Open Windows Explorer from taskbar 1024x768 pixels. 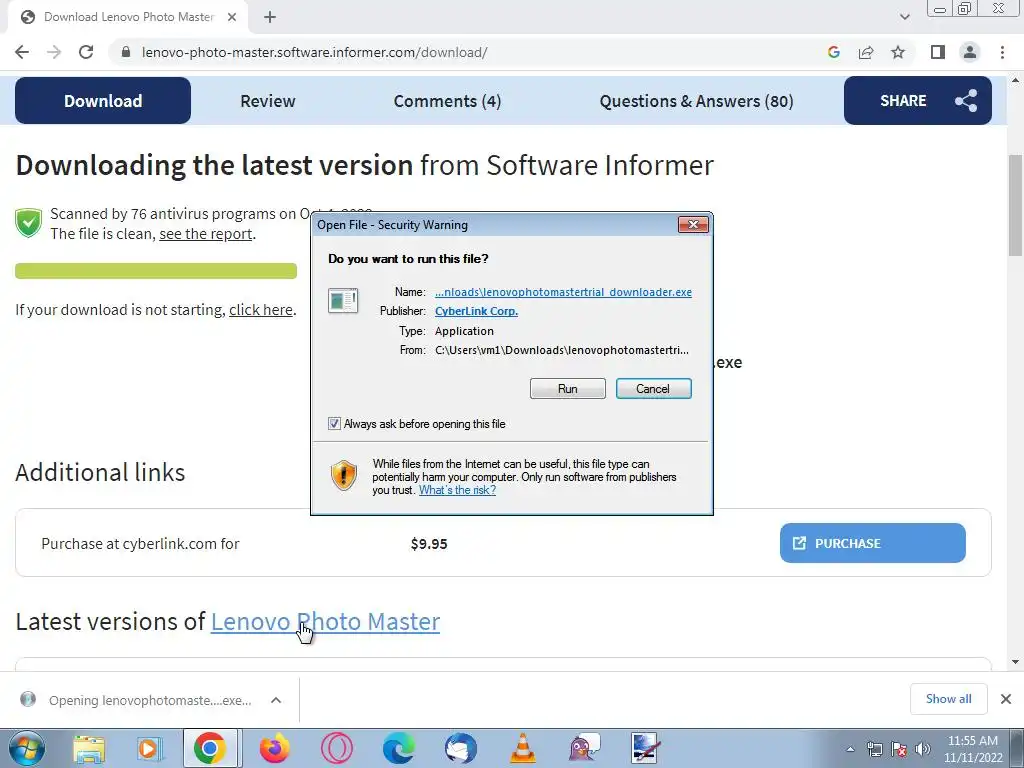(x=88, y=748)
